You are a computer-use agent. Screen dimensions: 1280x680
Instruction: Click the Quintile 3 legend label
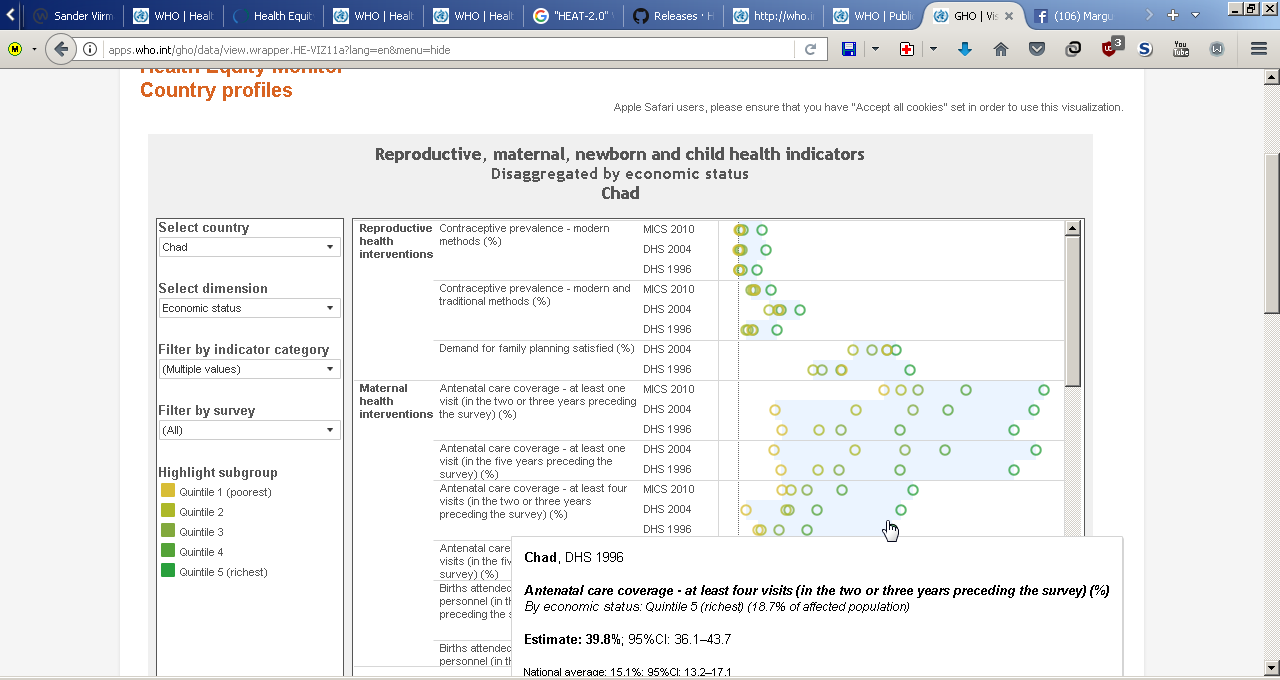coord(201,532)
